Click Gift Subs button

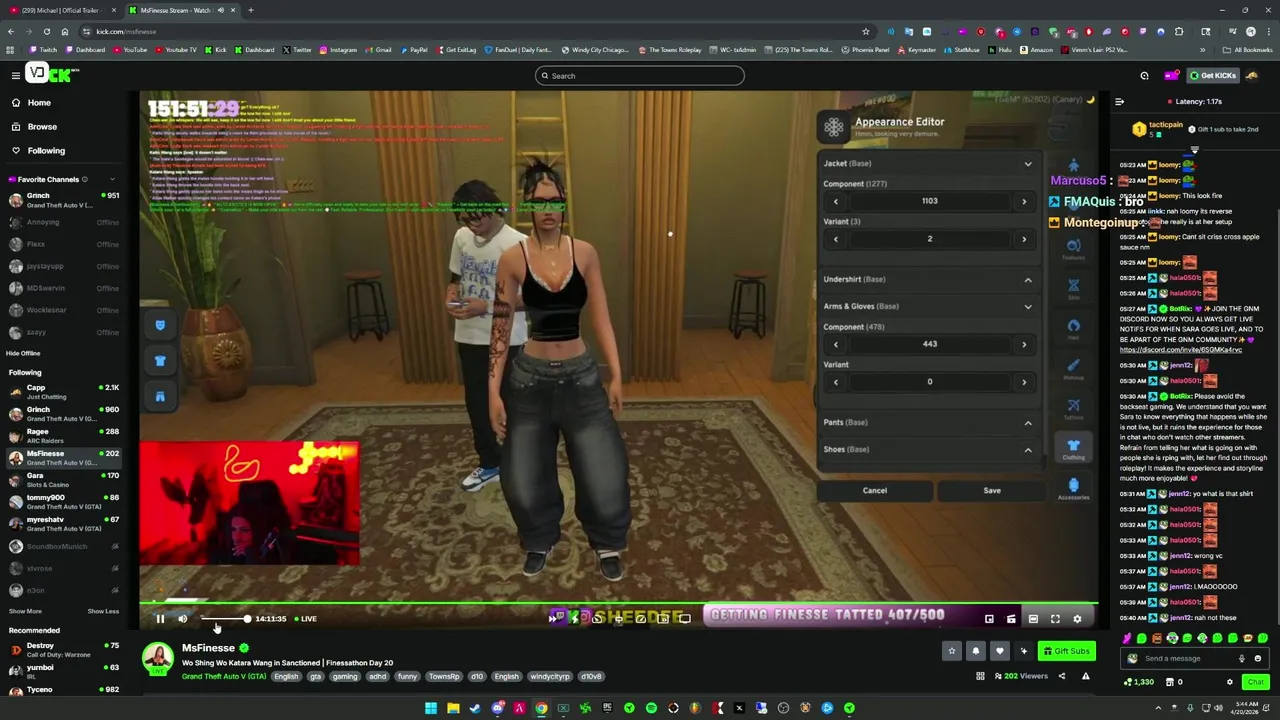(x=1066, y=651)
